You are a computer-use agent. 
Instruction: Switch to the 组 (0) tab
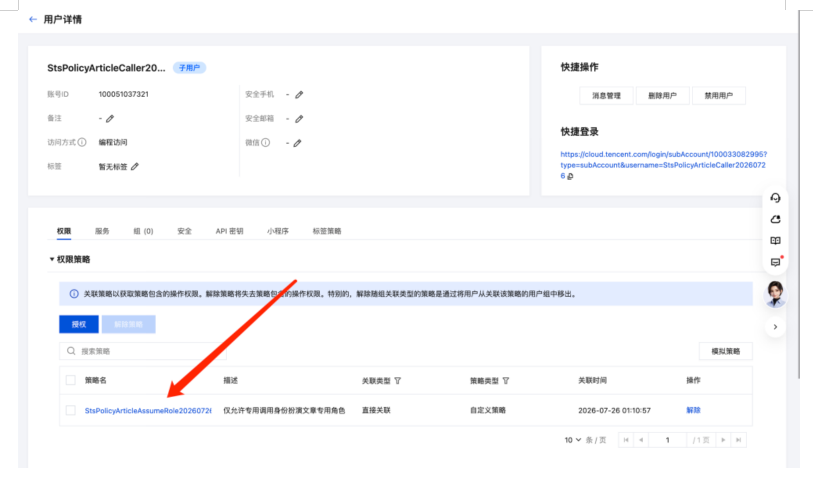coord(143,231)
